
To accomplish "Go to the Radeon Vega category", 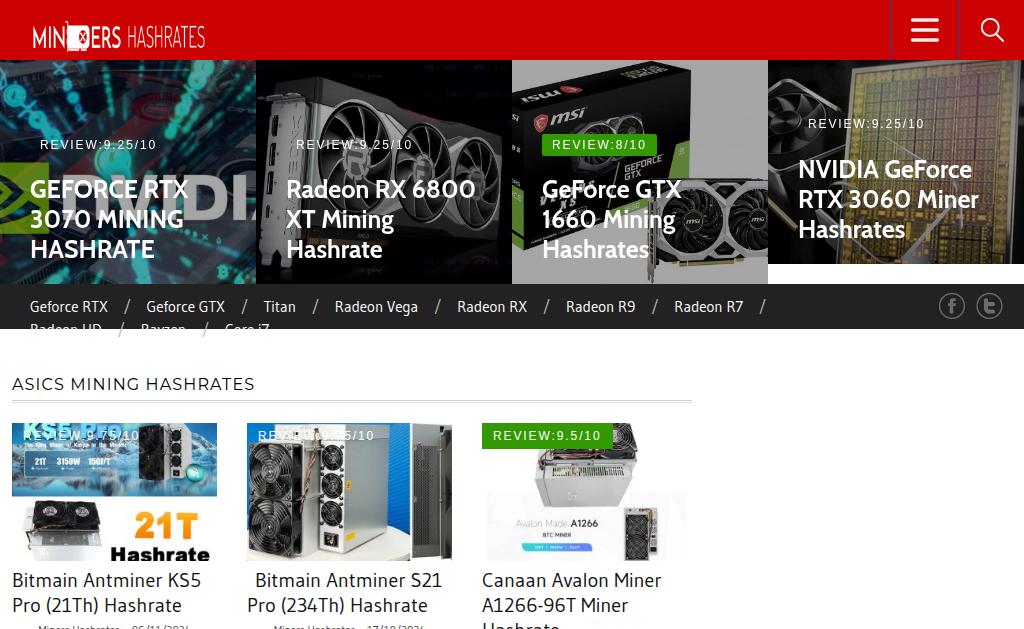I will [x=376, y=306].
